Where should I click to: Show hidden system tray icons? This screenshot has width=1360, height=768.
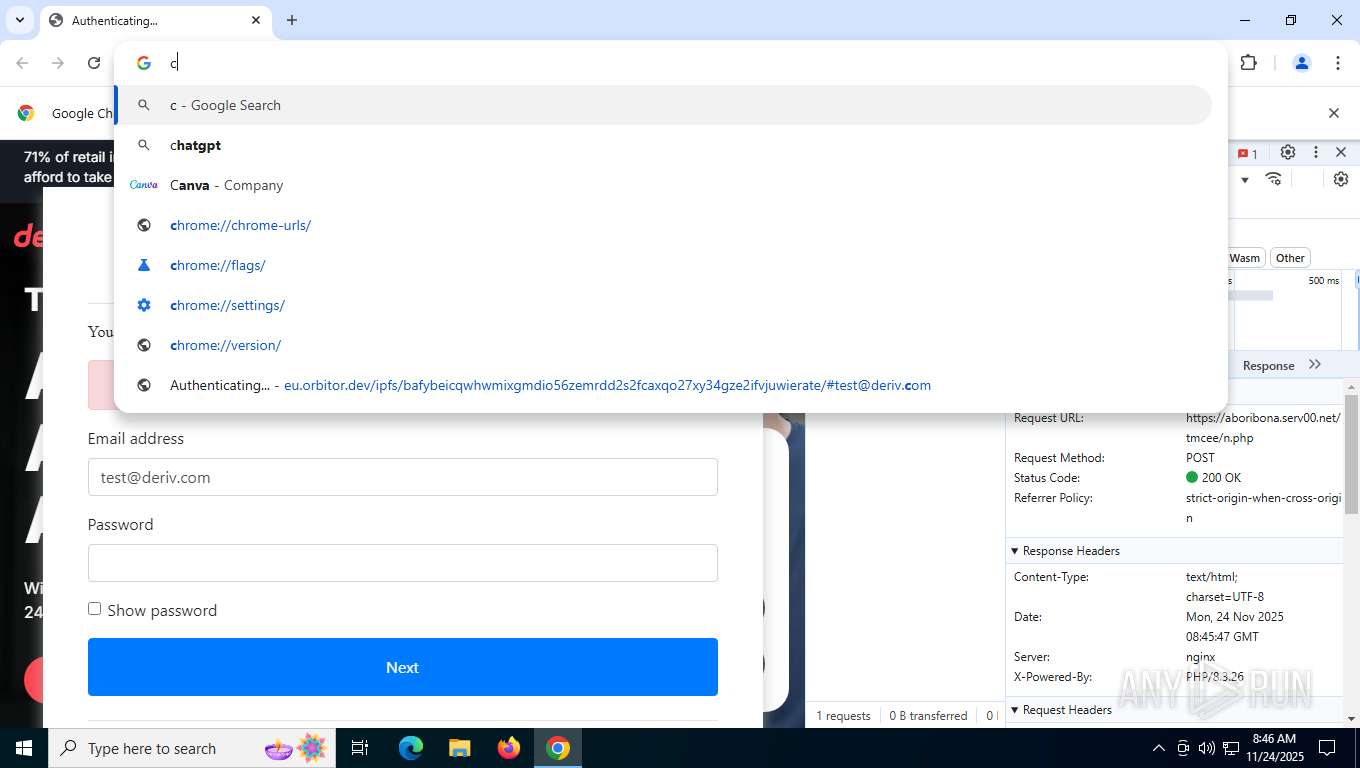[1159, 748]
